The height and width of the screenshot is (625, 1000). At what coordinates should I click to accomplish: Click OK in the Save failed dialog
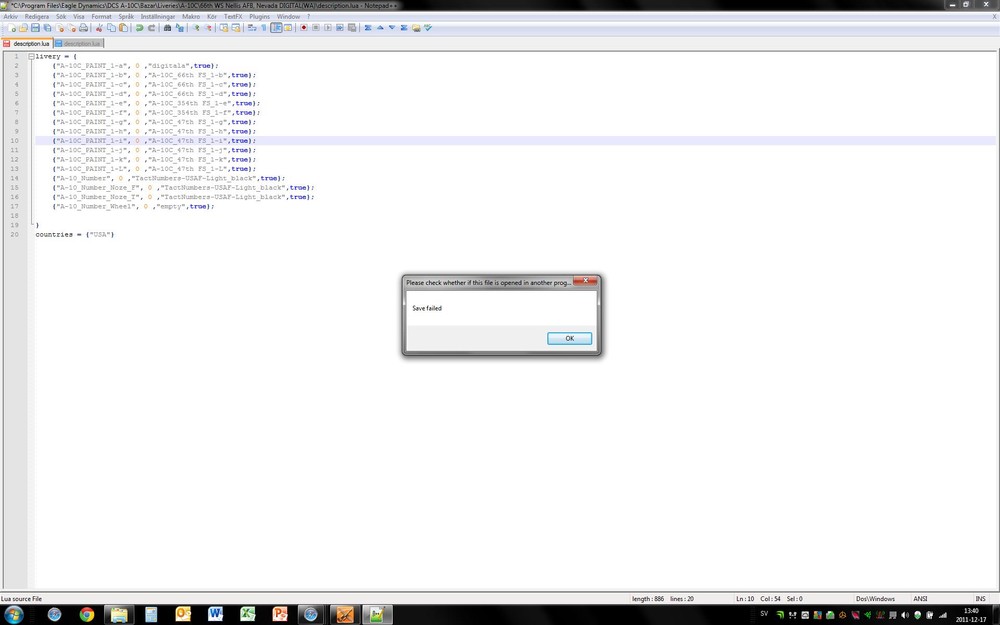pos(569,338)
